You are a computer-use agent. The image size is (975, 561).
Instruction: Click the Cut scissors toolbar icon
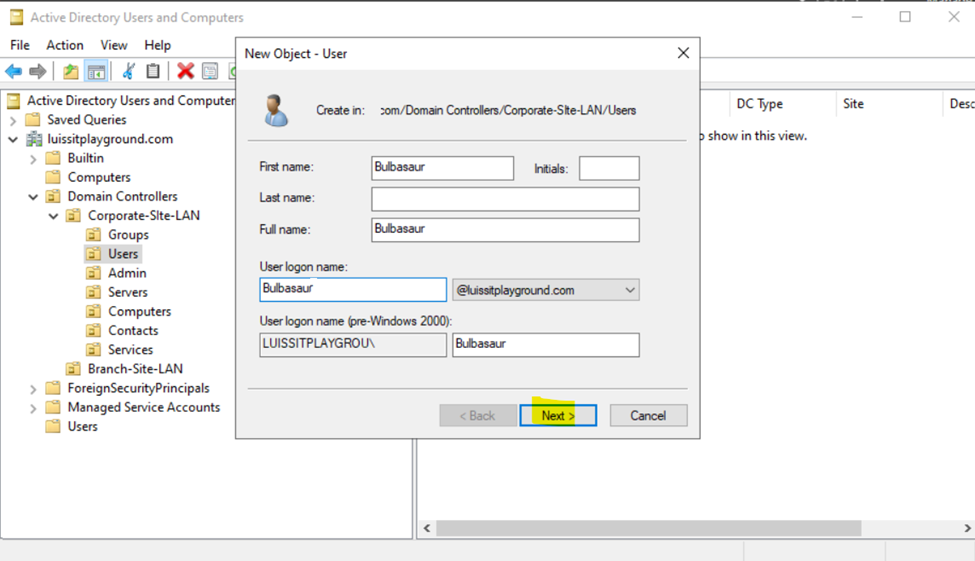tap(129, 71)
